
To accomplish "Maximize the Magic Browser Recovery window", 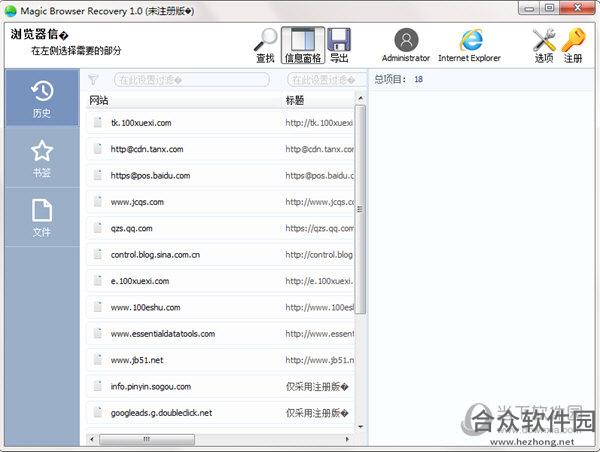I will click(x=549, y=8).
